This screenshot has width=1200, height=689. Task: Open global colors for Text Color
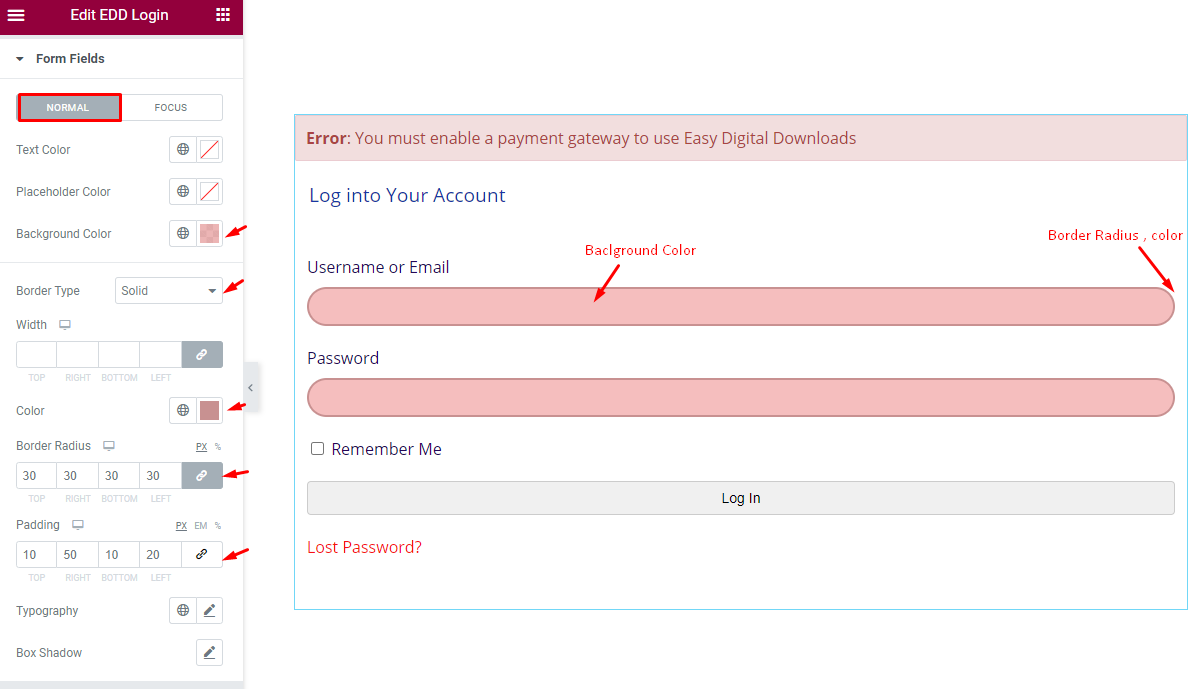tap(182, 149)
